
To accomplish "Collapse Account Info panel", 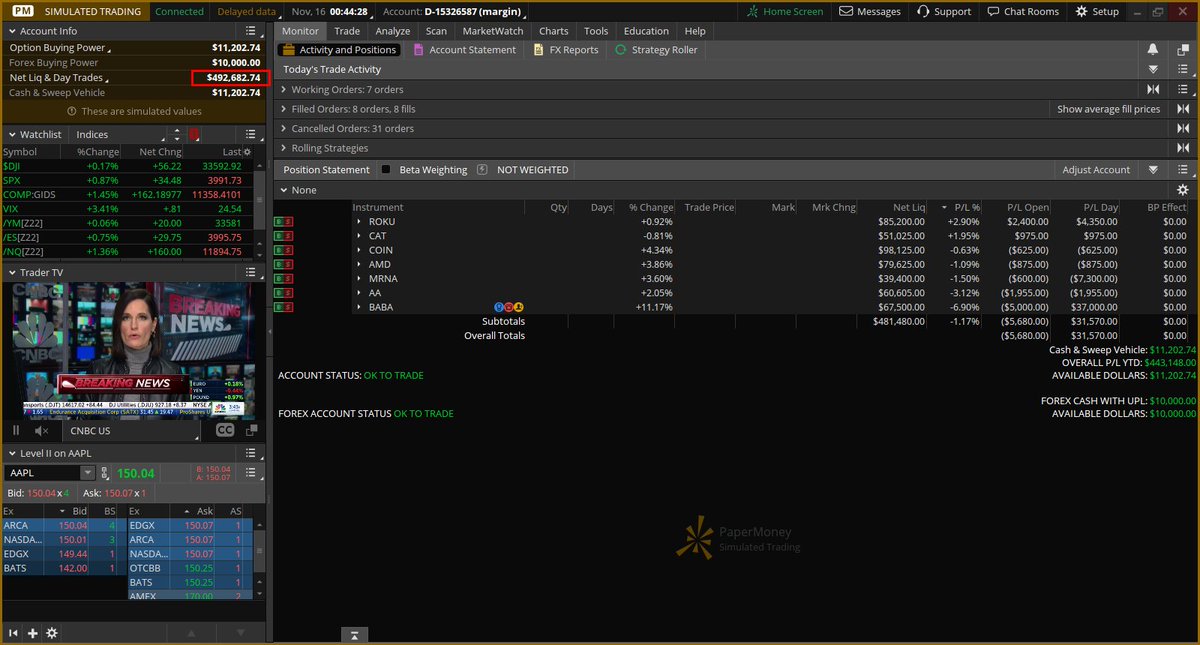I will coord(12,31).
